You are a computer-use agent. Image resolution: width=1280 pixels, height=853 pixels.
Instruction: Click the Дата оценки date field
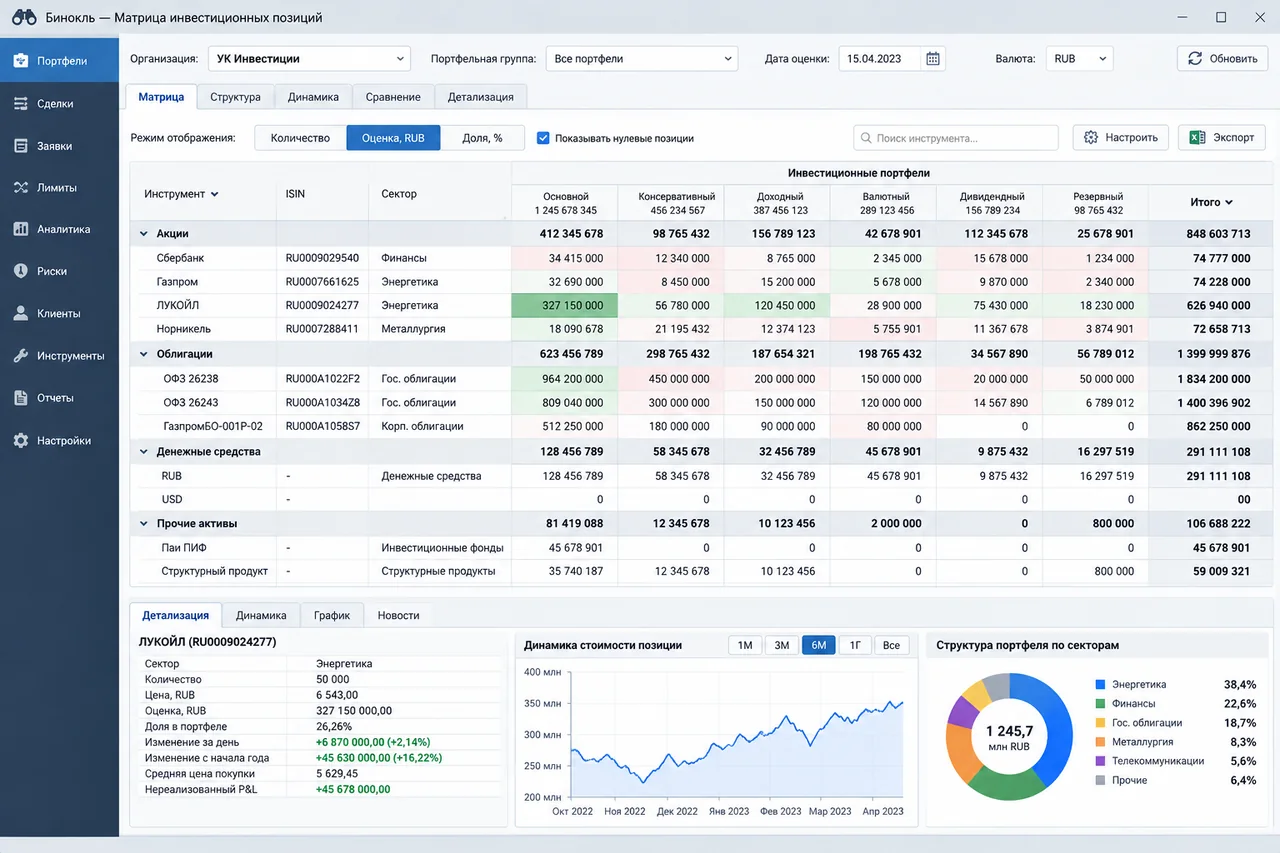point(892,59)
